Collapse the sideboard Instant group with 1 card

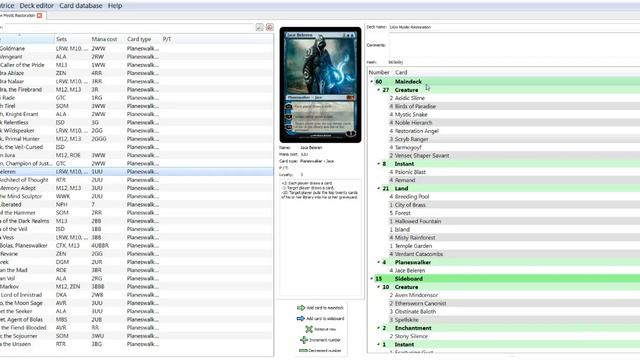[379, 344]
